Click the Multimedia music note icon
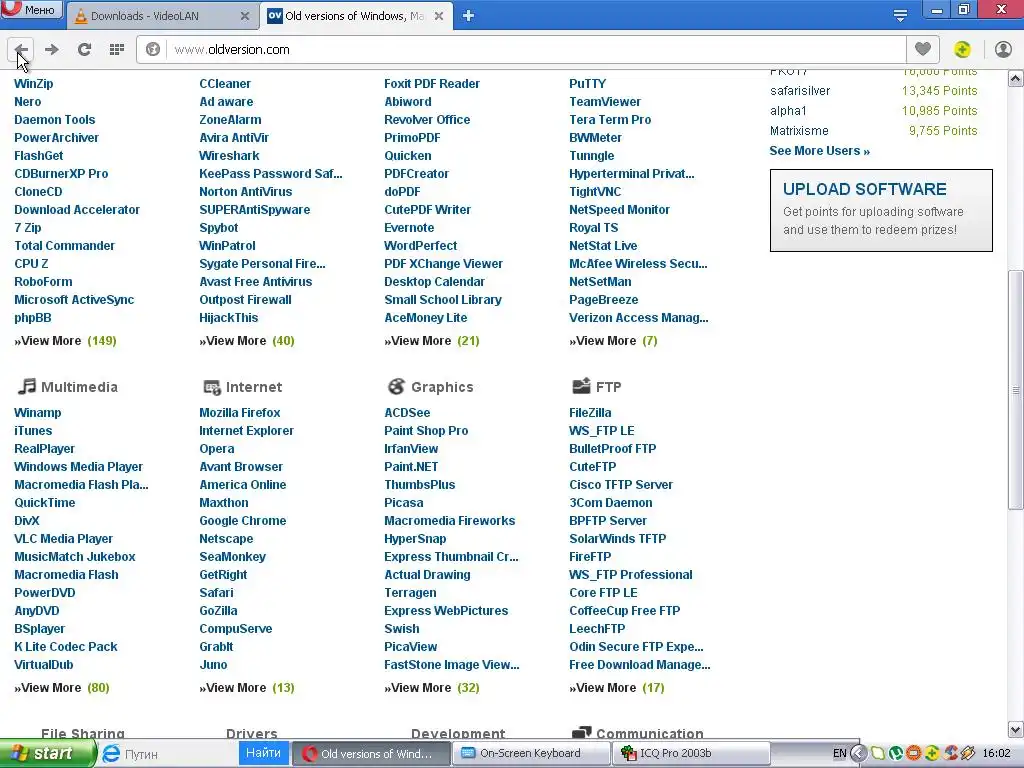 pos(27,386)
